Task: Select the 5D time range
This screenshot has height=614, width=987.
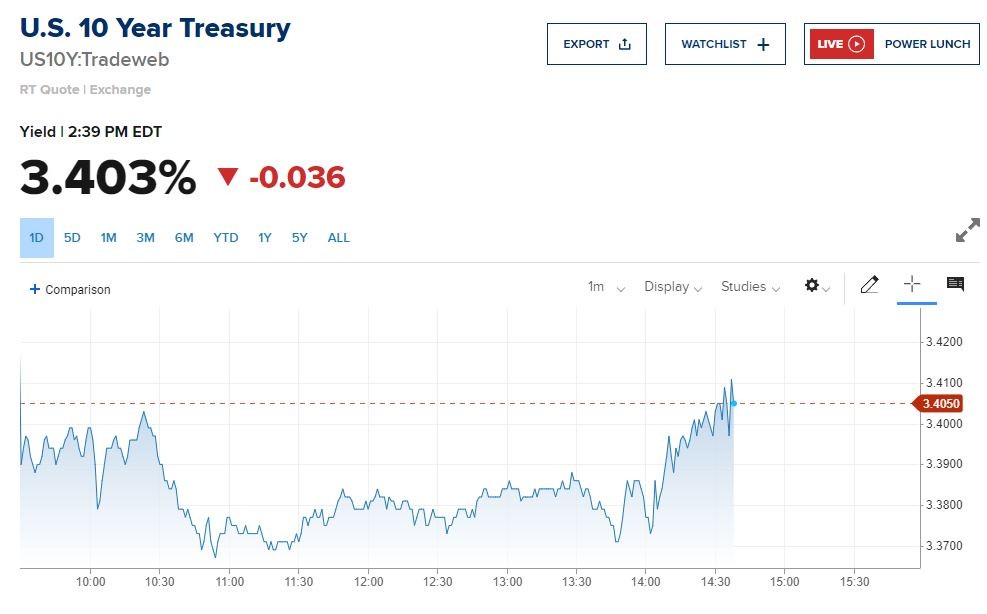Action: [72, 238]
